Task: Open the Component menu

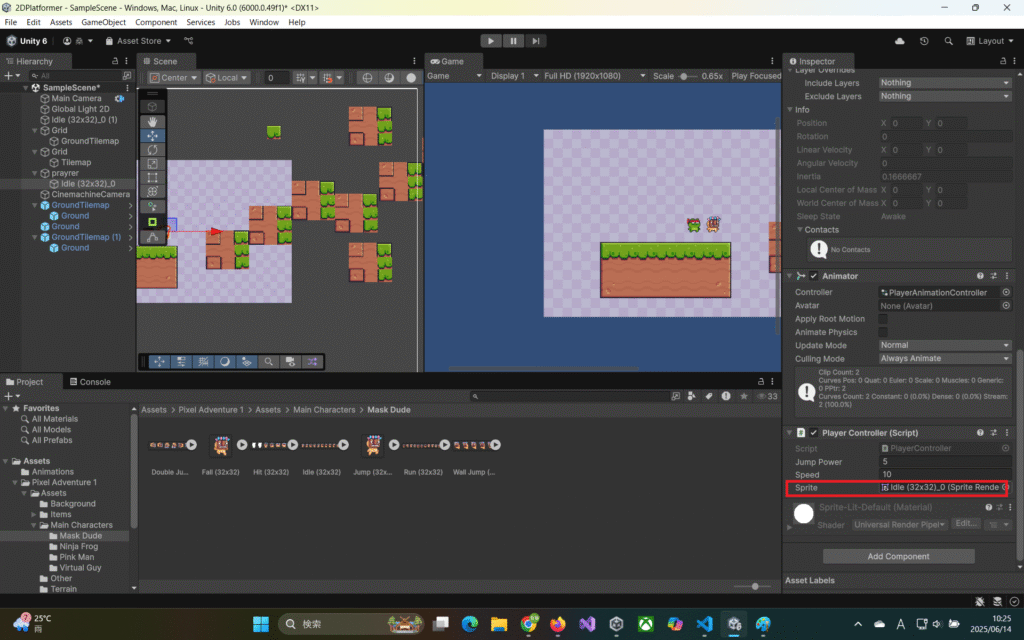Action: (155, 22)
